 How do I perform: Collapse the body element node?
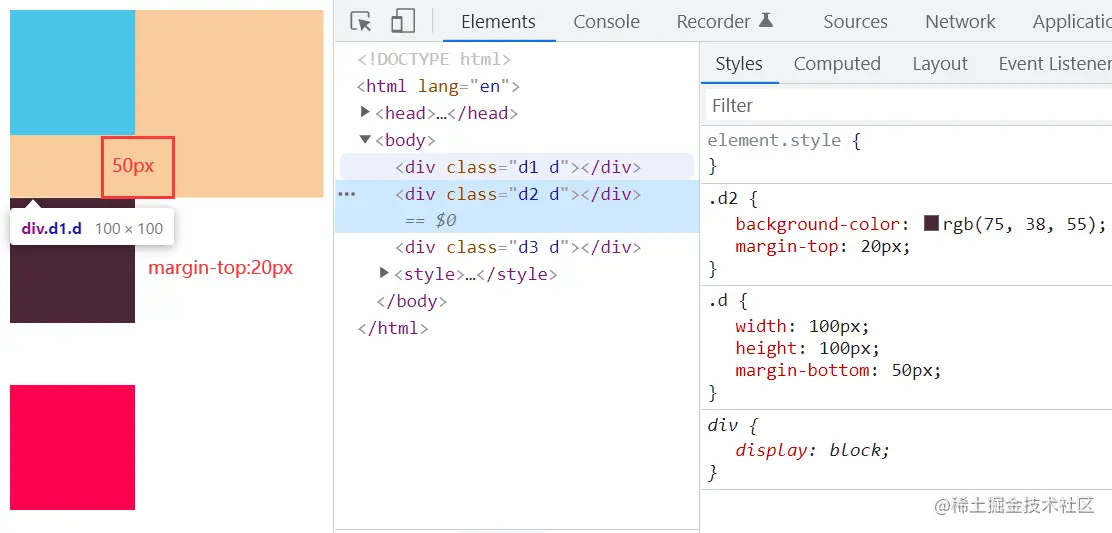pos(365,139)
